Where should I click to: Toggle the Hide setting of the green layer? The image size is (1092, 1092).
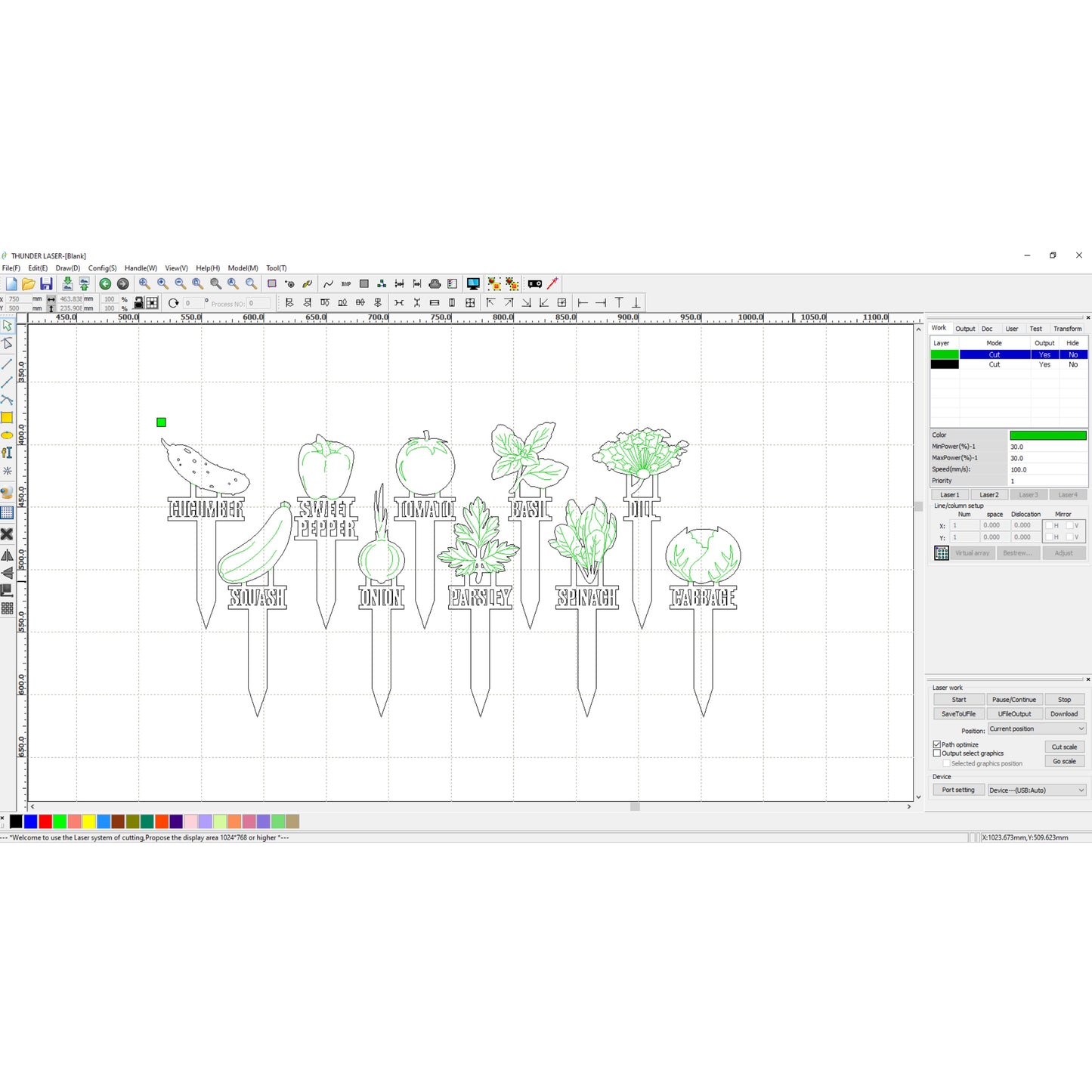click(1073, 354)
